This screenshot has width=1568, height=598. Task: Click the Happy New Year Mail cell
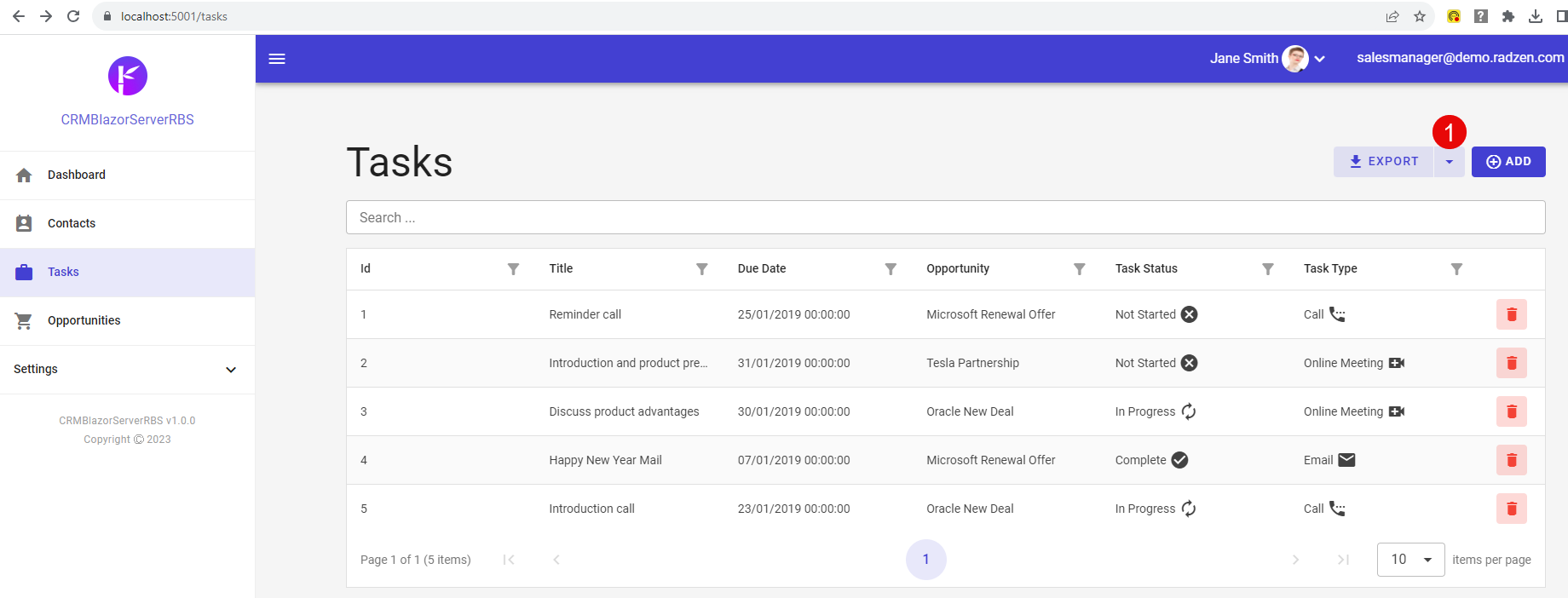(x=605, y=460)
